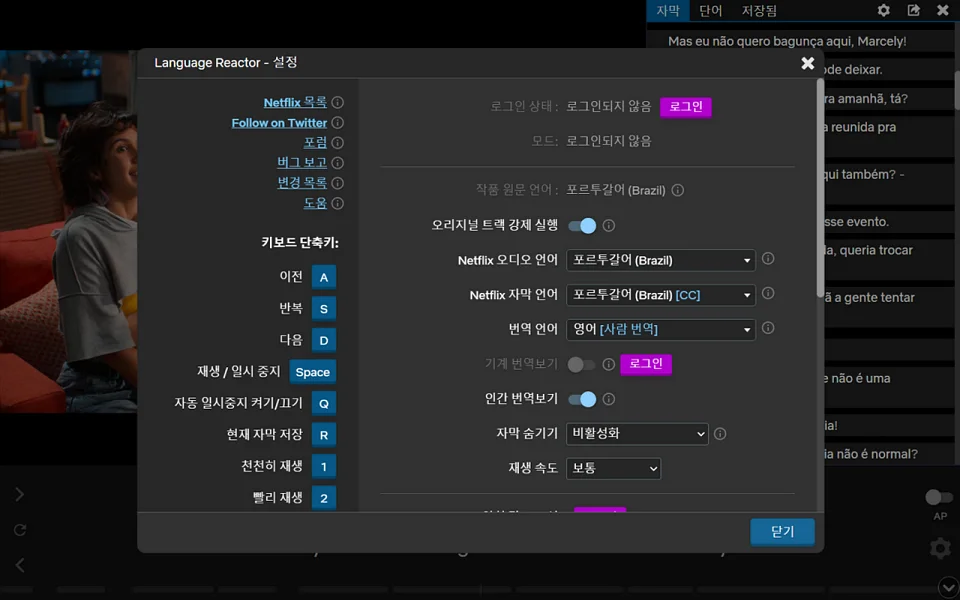Open Language Reactor settings via gear icon
Screen dimensions: 960x600
(x=884, y=10)
